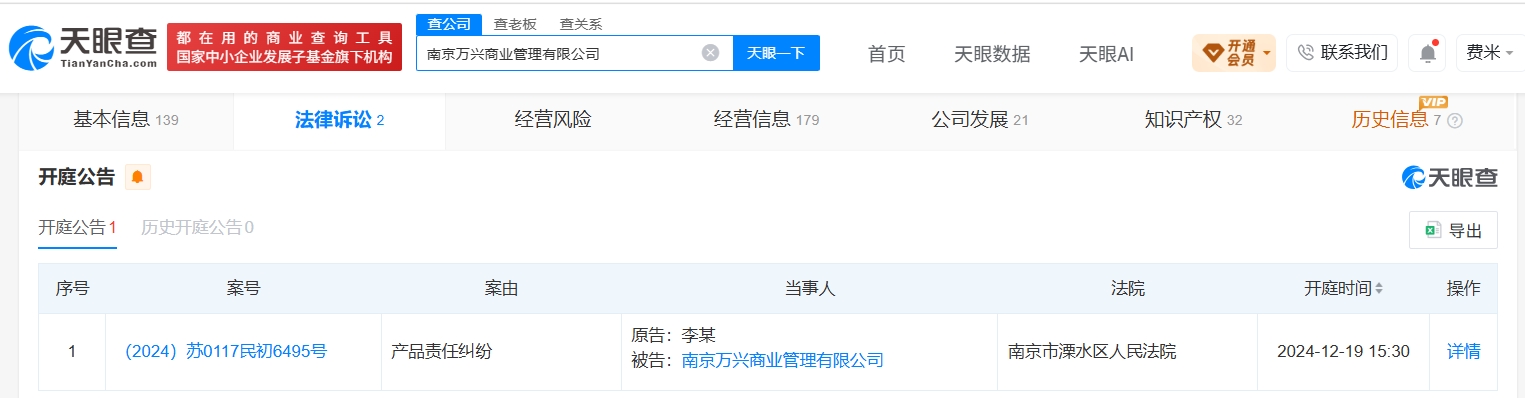Click the 案由 column header
This screenshot has width=1525, height=398.
point(501,289)
